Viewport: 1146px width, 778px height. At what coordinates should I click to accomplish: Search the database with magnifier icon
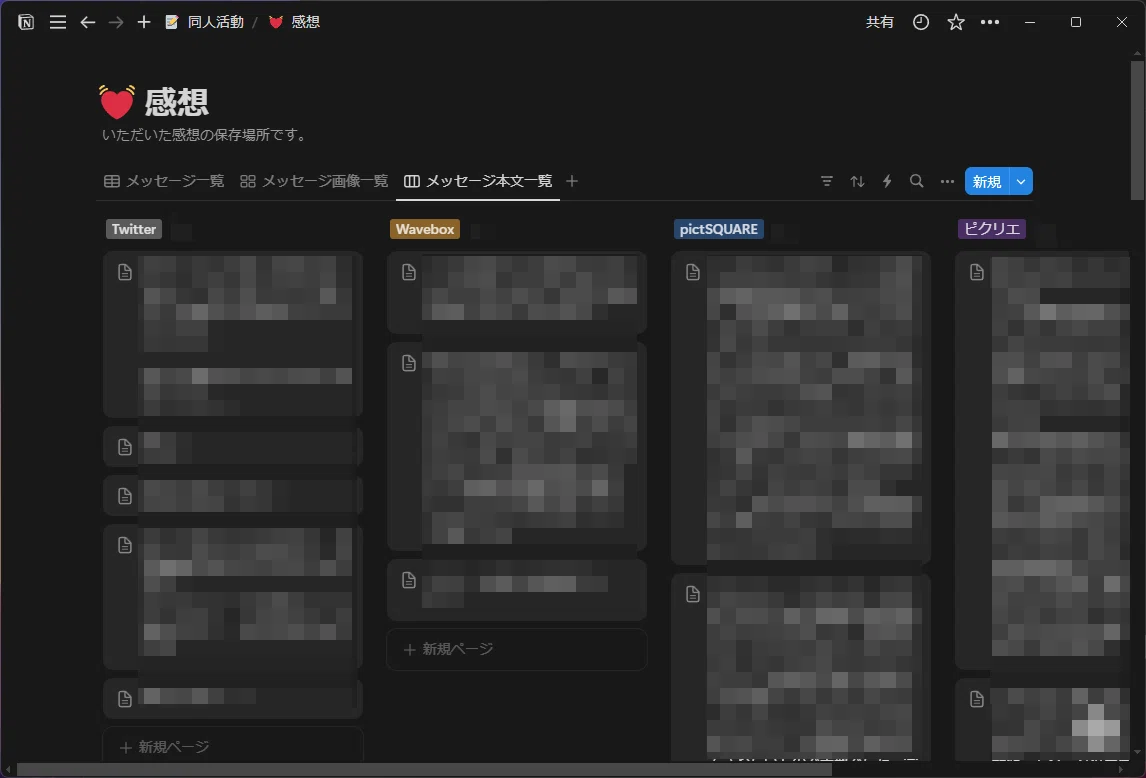[917, 181]
